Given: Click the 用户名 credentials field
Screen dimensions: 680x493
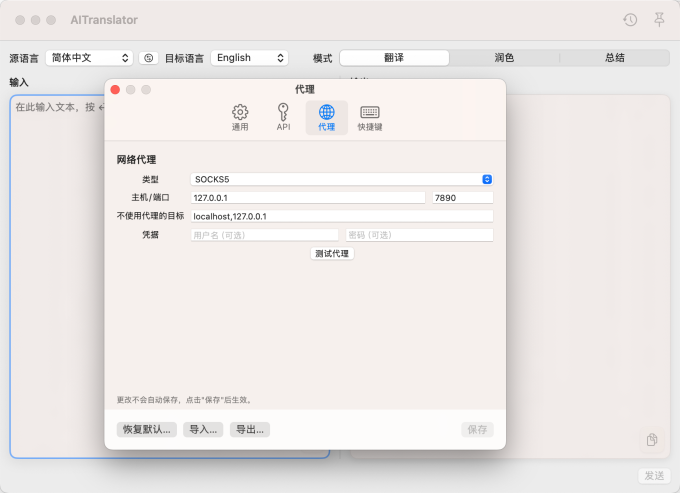Looking at the screenshot, I should (264, 235).
